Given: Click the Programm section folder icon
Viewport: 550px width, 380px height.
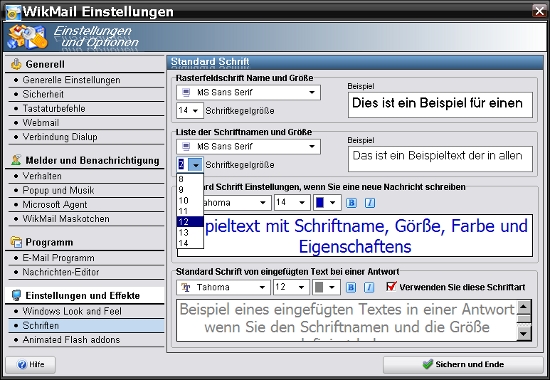Looking at the screenshot, I should (16, 242).
